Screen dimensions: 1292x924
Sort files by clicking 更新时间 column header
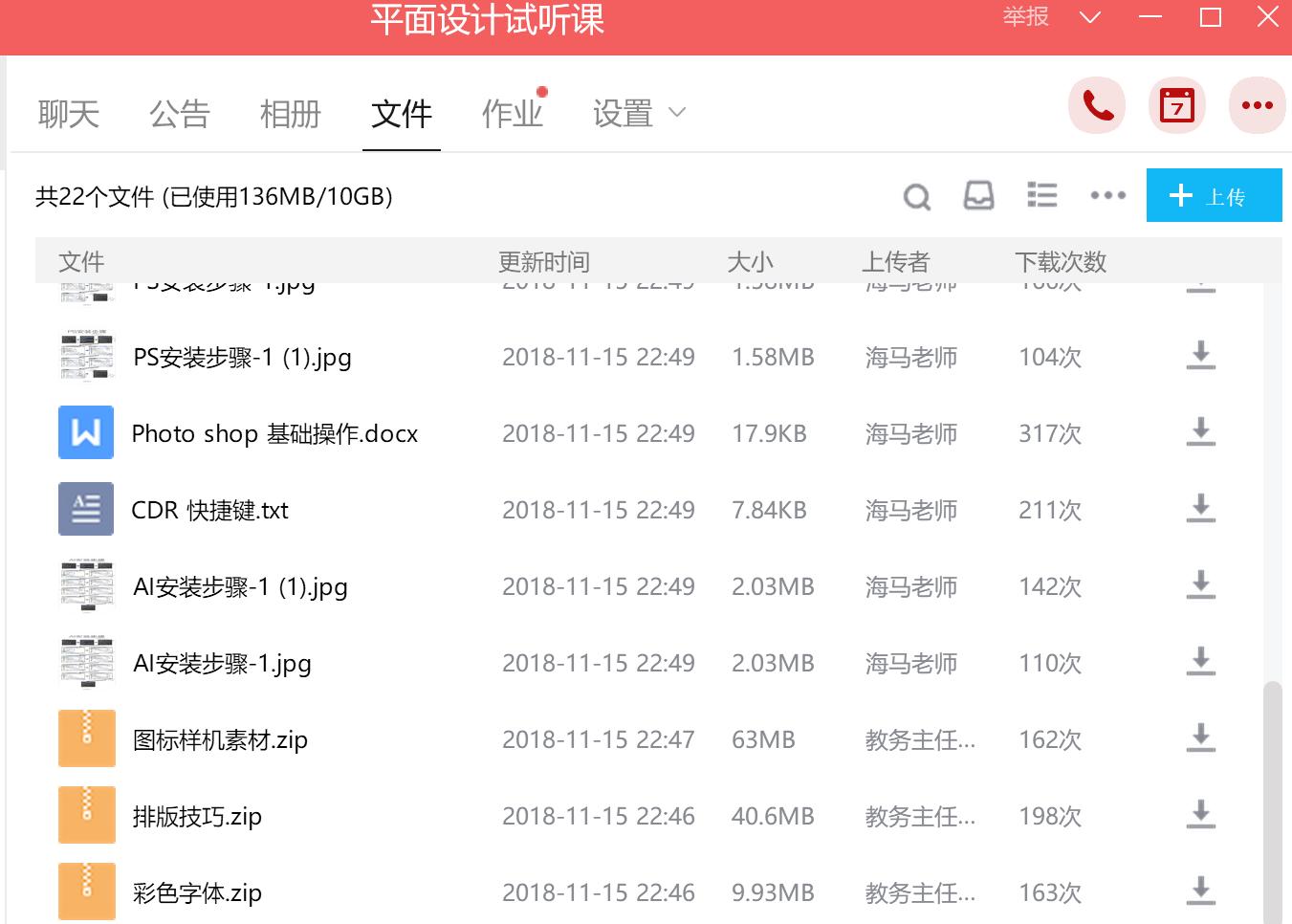543,260
